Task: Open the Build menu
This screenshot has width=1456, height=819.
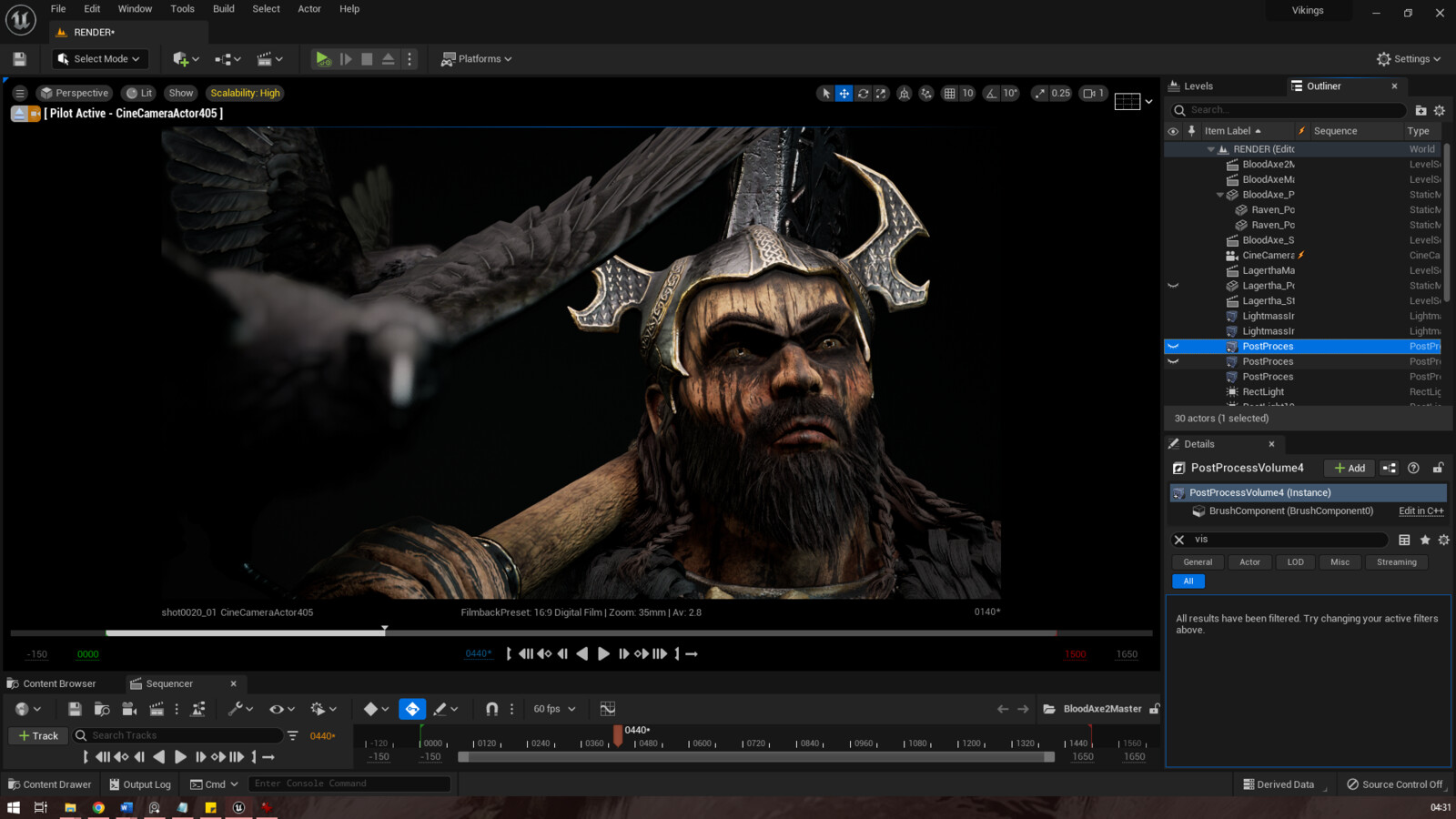Action: pos(224,9)
